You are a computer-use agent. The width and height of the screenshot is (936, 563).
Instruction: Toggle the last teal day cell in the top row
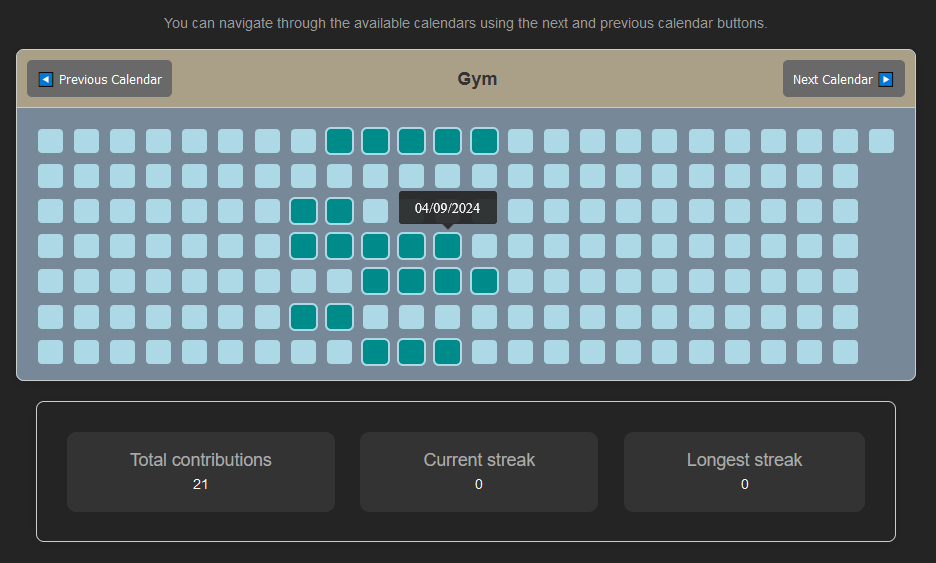click(x=484, y=141)
